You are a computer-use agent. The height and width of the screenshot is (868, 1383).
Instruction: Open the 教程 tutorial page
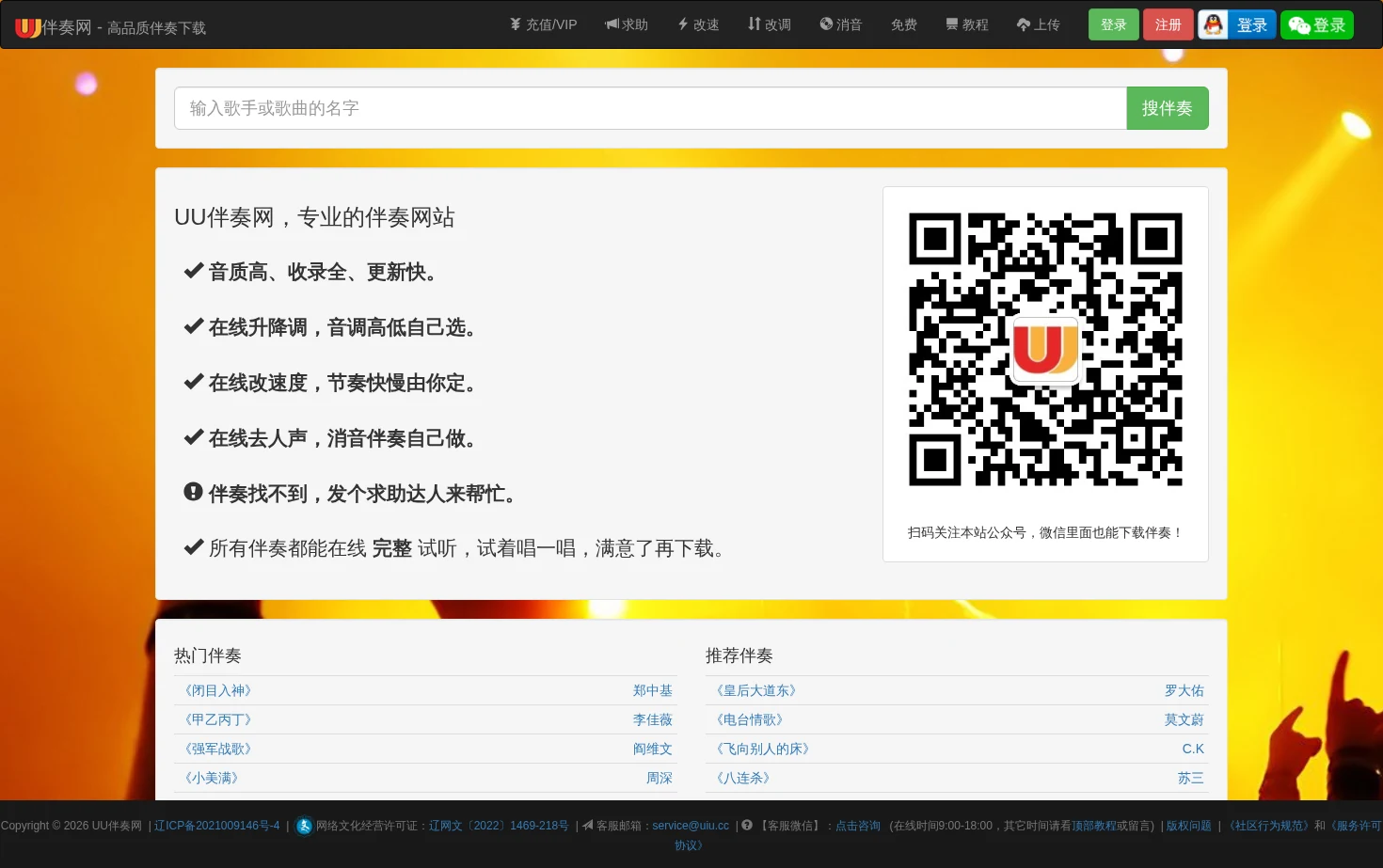(967, 24)
